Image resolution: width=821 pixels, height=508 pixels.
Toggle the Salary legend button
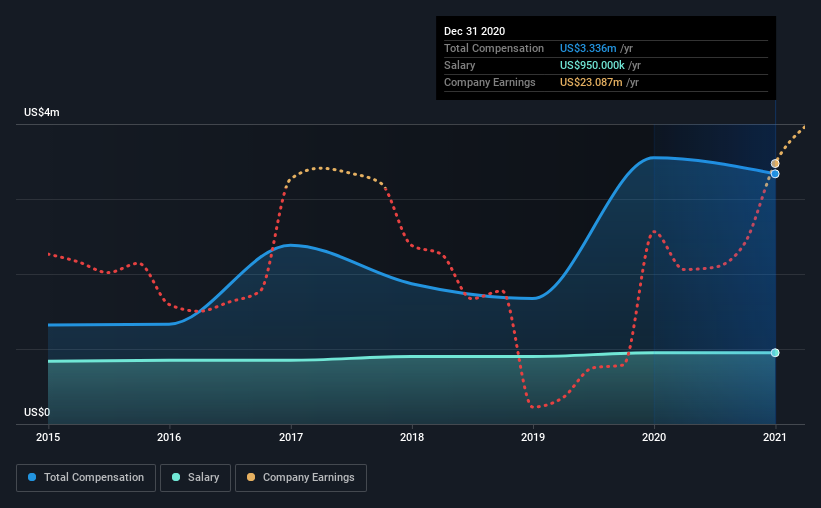point(195,478)
